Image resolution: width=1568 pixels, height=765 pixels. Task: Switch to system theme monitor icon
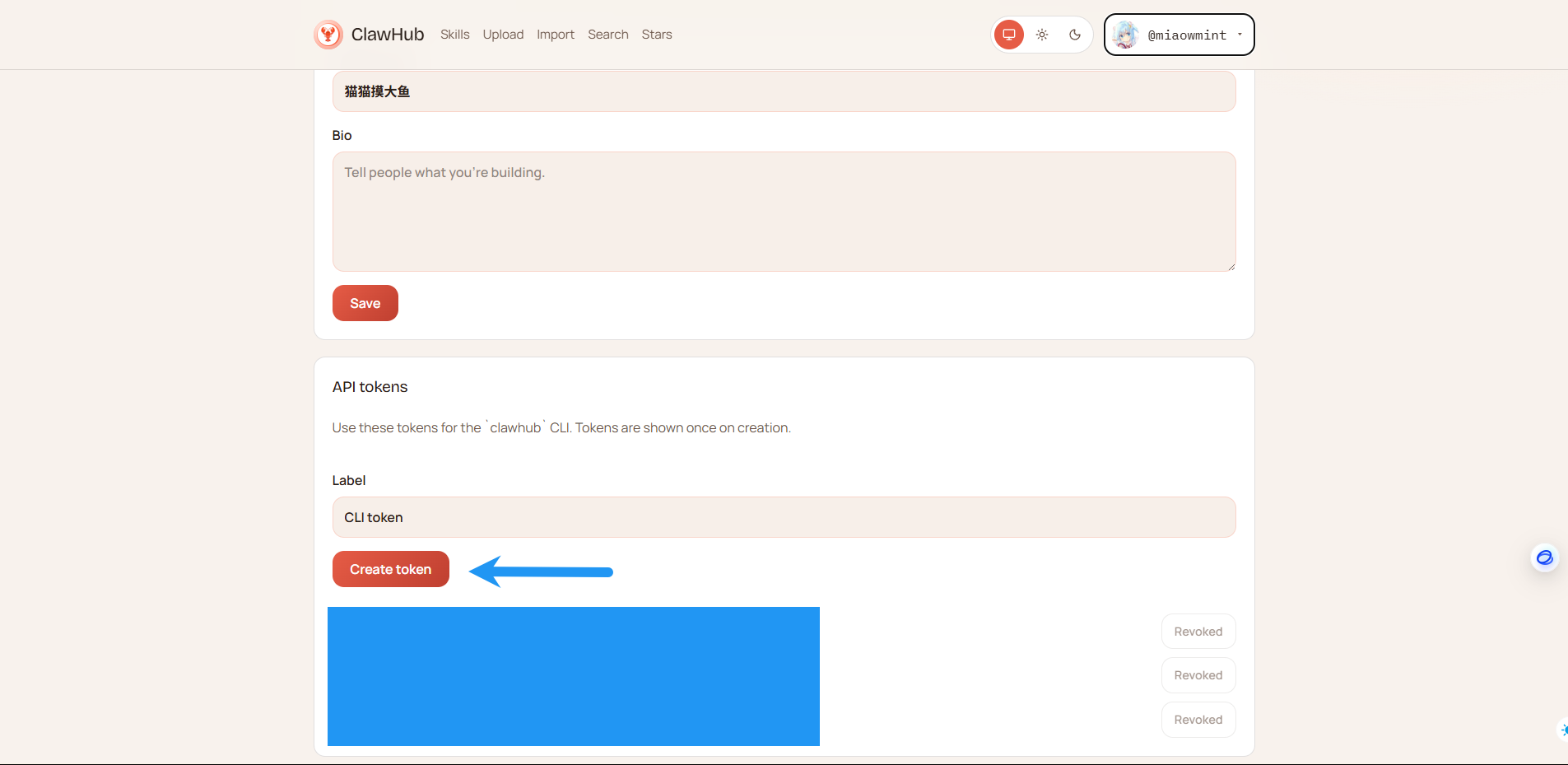1008,35
